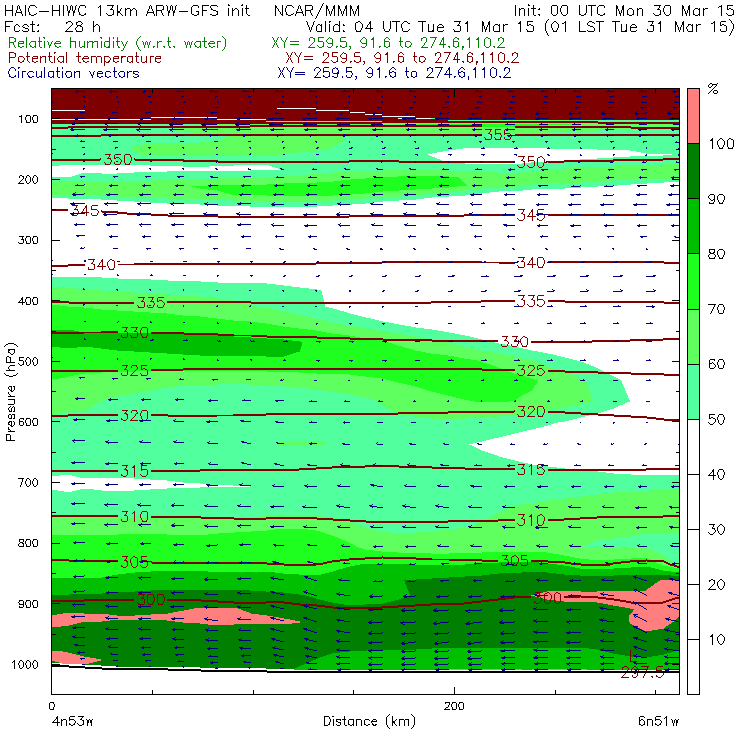Click the '800' tick on the pressure axis
This screenshot has width=740, height=740.
(x=28, y=543)
